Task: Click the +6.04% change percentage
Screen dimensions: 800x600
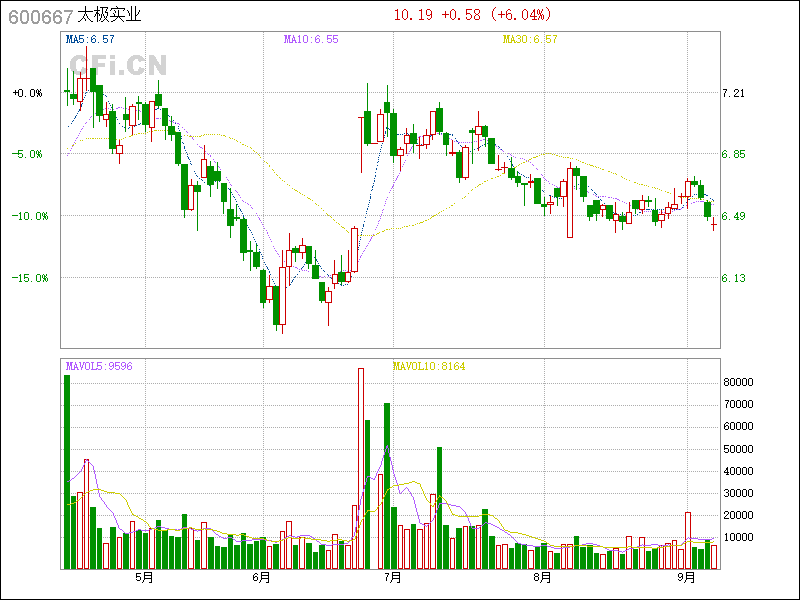Action: 520,15
